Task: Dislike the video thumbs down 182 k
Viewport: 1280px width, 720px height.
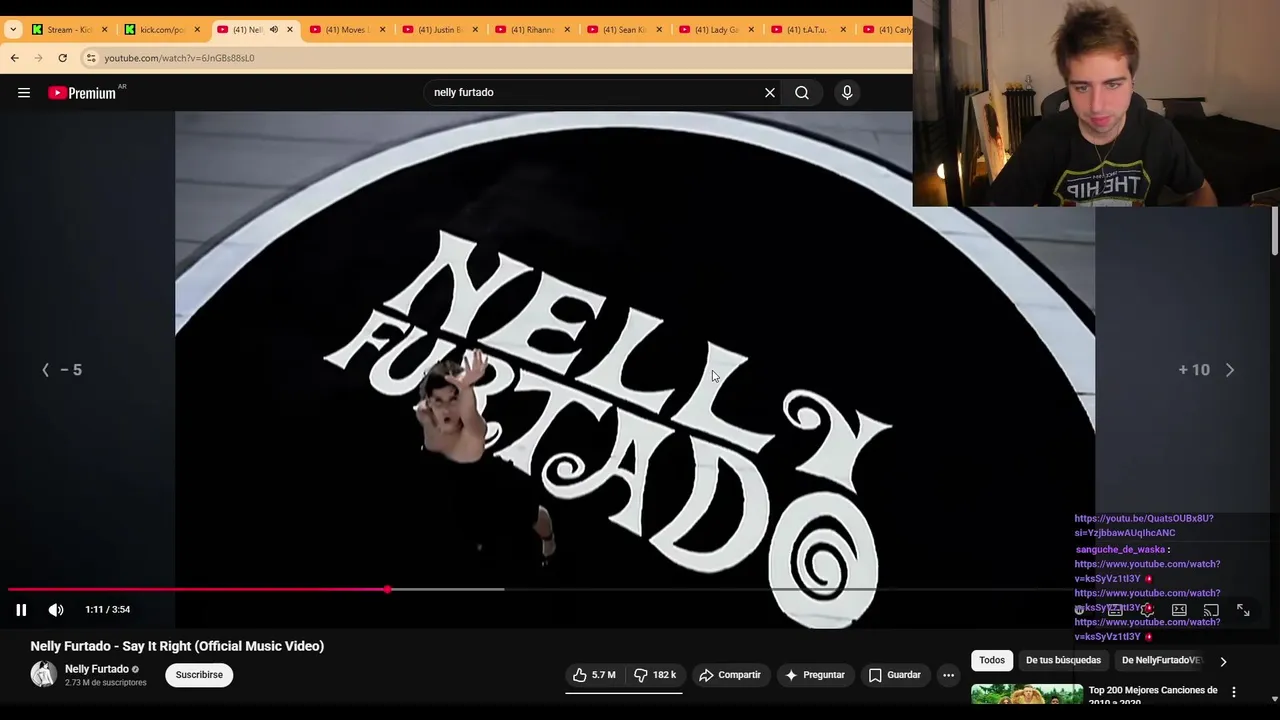Action: [x=654, y=675]
